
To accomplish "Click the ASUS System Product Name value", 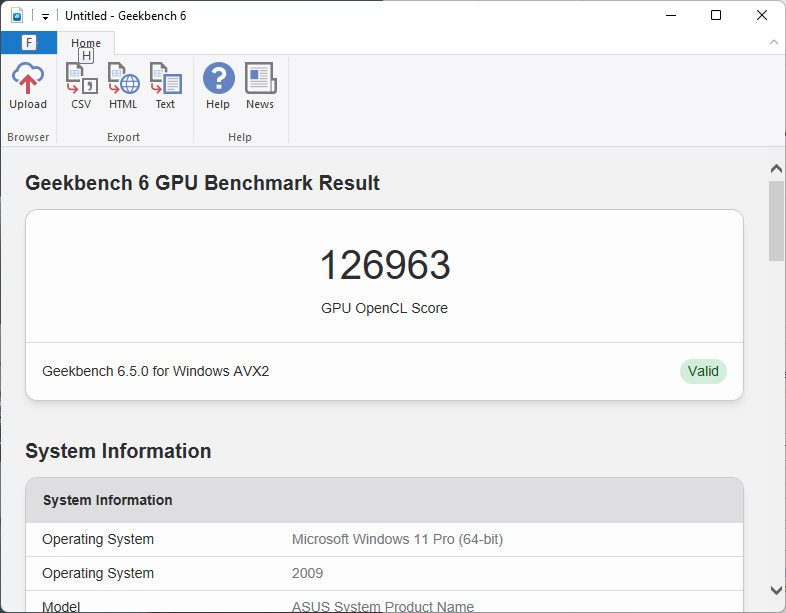I will tap(383, 606).
